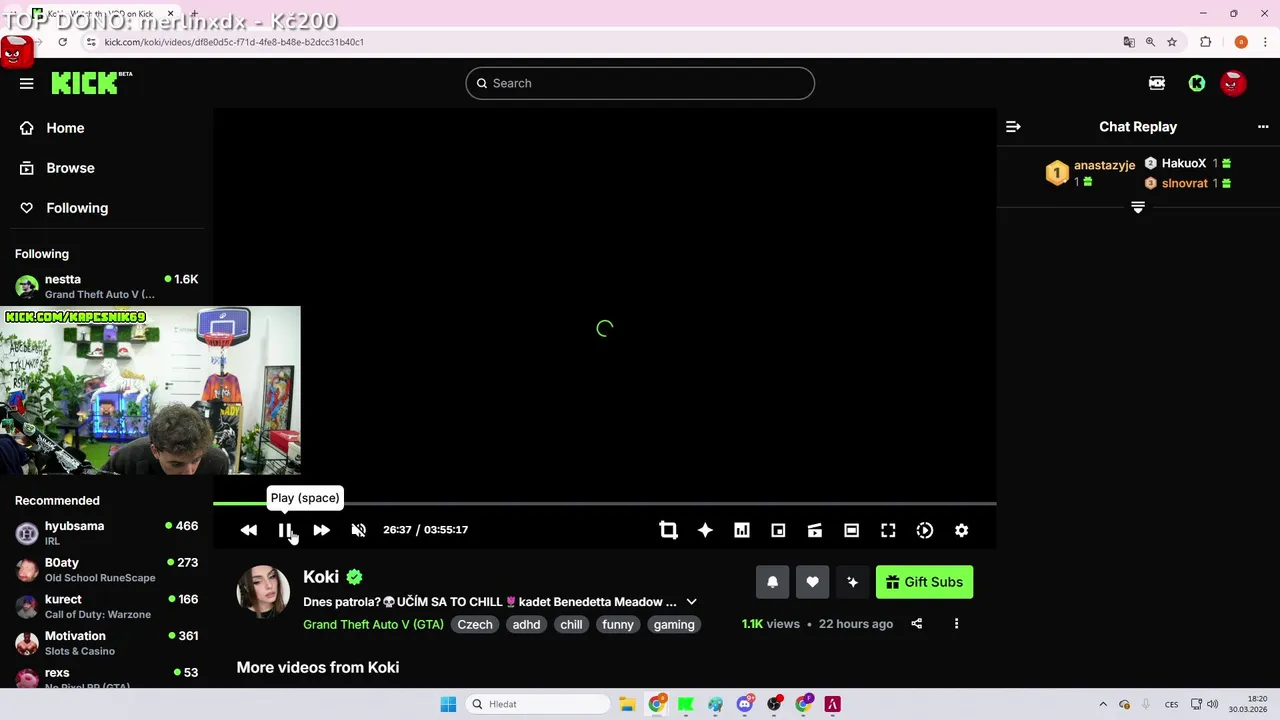The image size is (1280, 720).
Task: Toggle theater mode
Action: click(x=851, y=530)
